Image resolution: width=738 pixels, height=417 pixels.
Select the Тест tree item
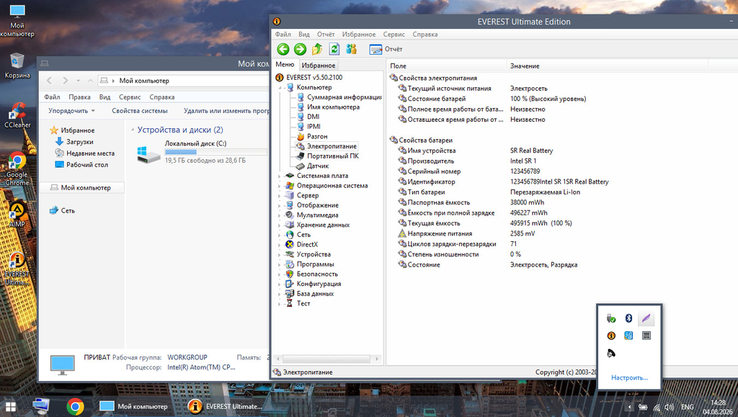coord(298,304)
